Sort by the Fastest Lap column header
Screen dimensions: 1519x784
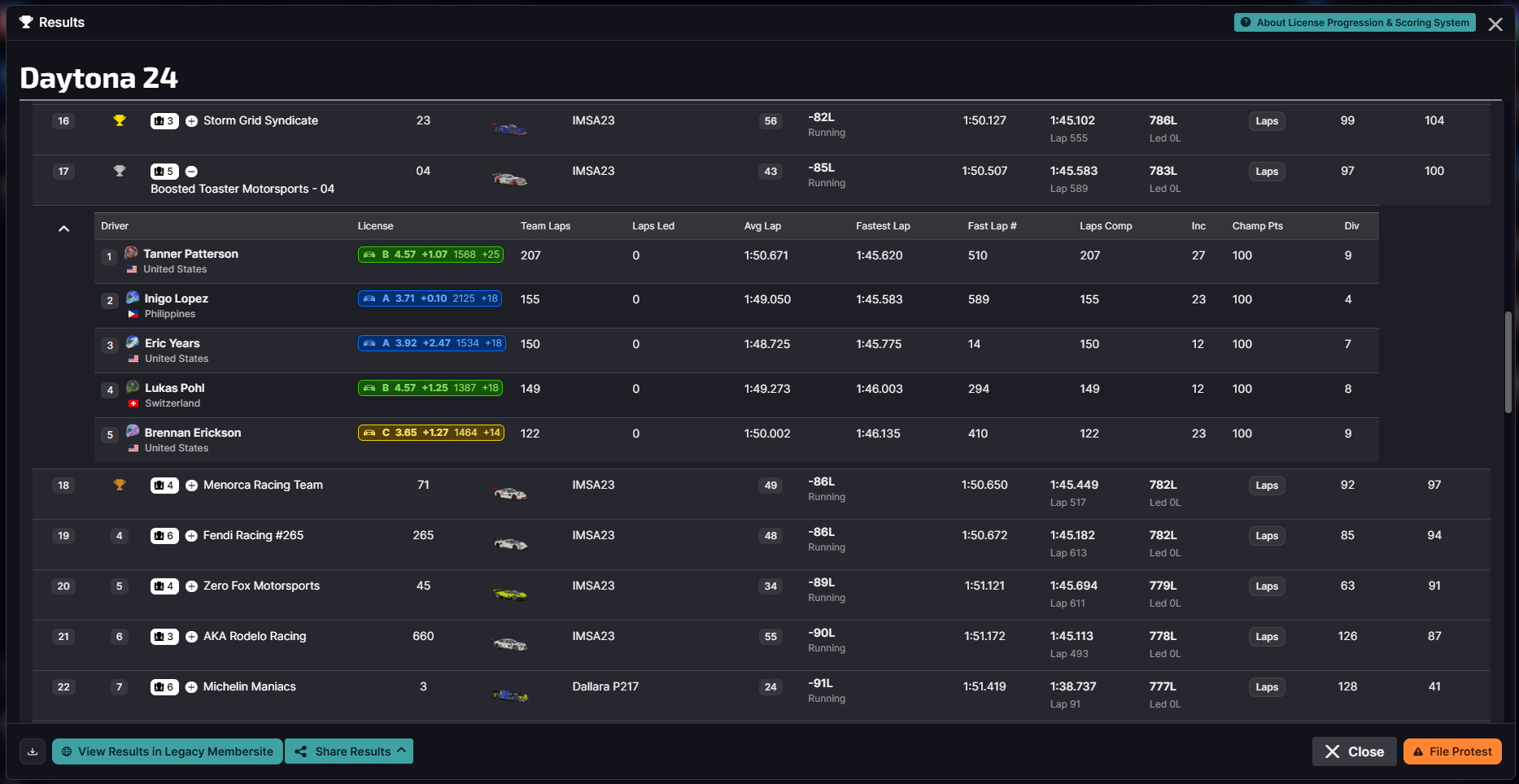(883, 226)
